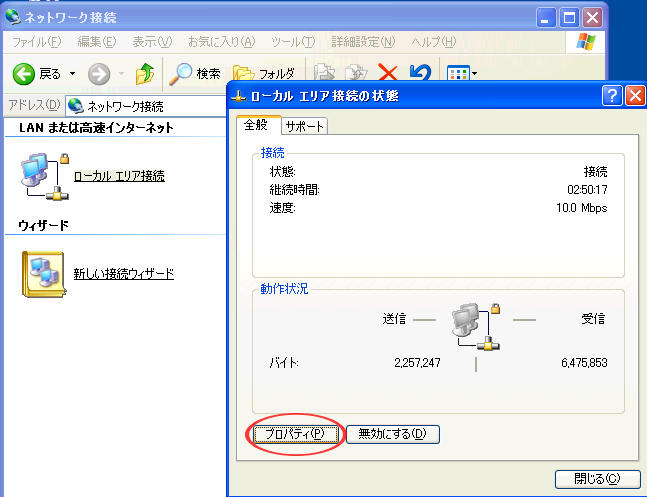Click the 新しい接続ウィザード link label
The width and height of the screenshot is (647, 497).
pos(124,274)
